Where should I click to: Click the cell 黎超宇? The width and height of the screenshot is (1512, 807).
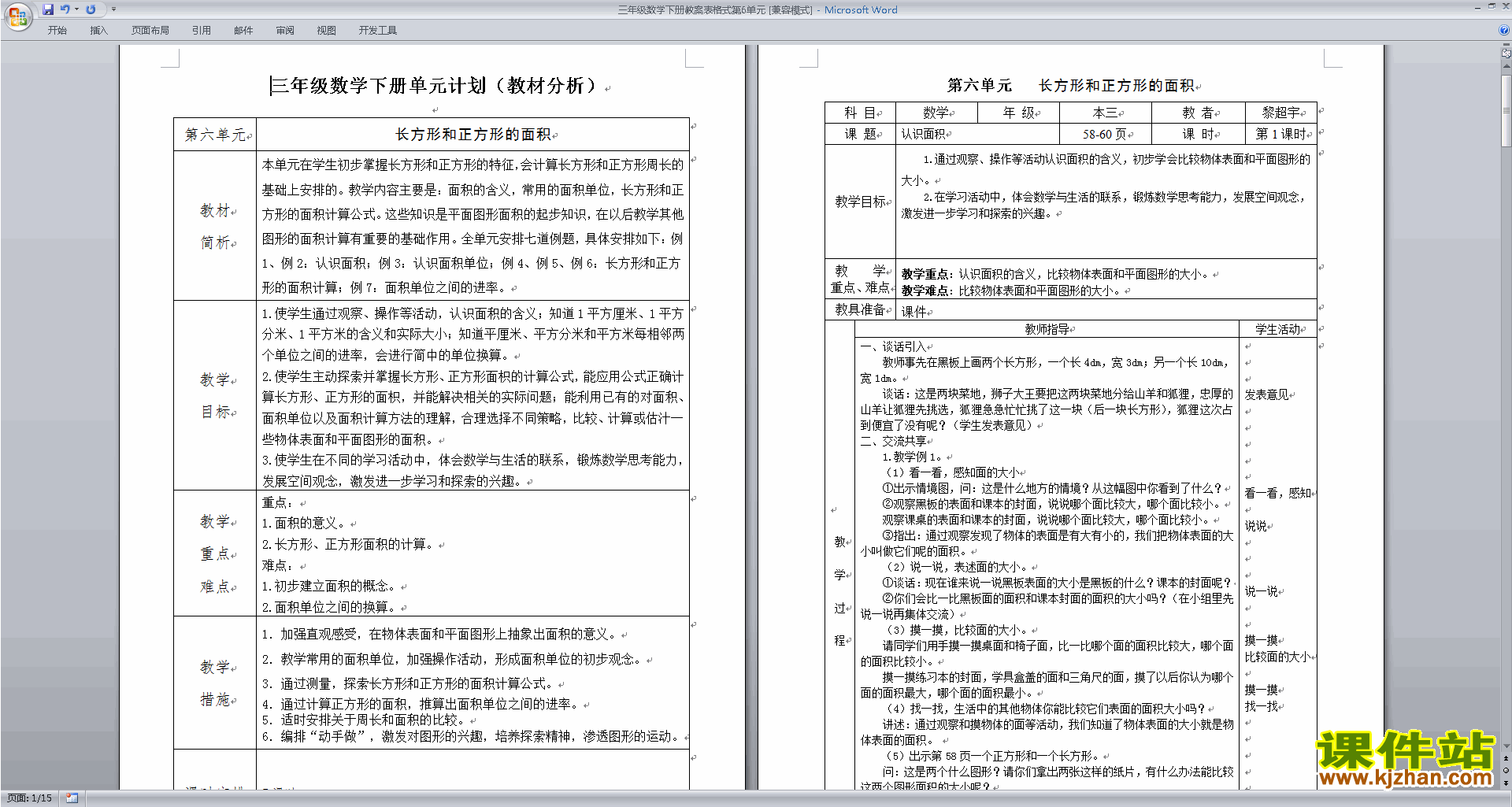pyautogui.click(x=1281, y=113)
